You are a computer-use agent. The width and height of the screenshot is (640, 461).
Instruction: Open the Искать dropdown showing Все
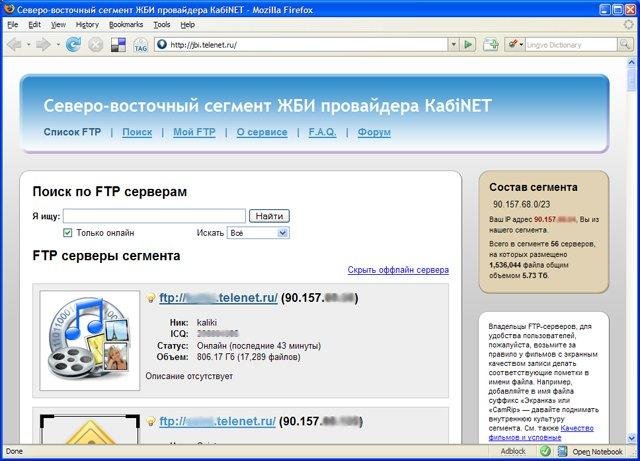click(x=258, y=233)
